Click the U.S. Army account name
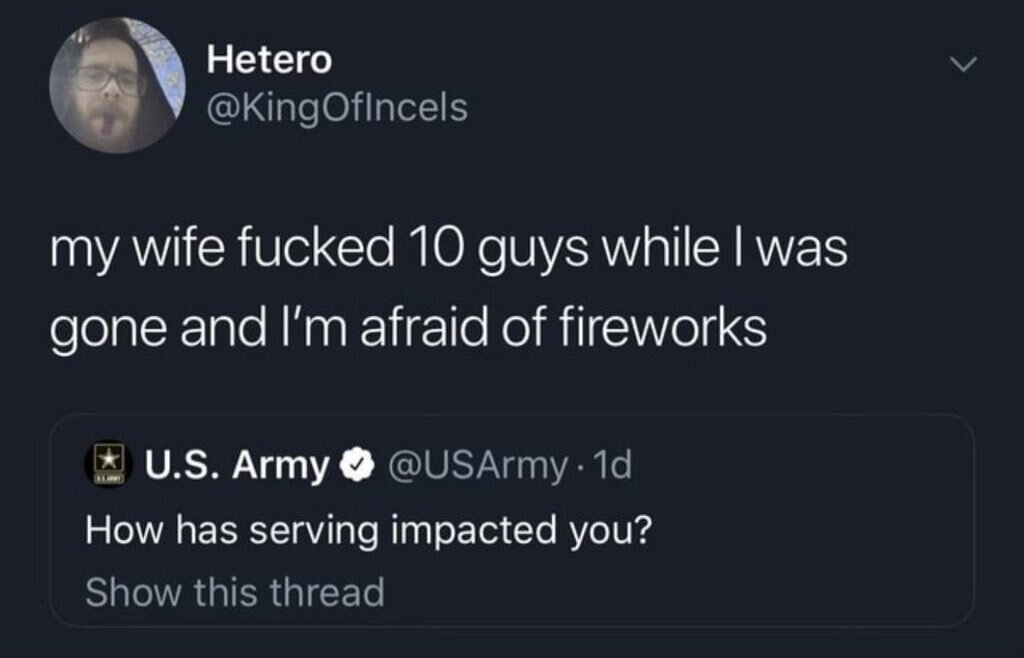Image resolution: width=1024 pixels, height=658 pixels. coord(237,465)
